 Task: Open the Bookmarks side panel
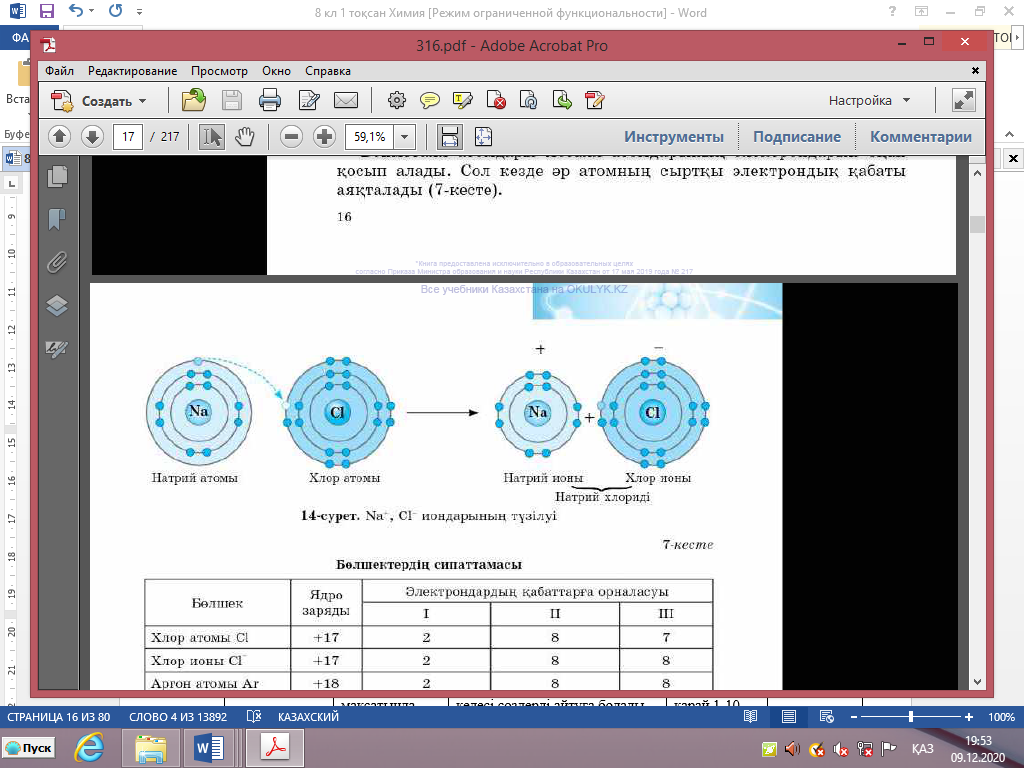pyautogui.click(x=57, y=219)
